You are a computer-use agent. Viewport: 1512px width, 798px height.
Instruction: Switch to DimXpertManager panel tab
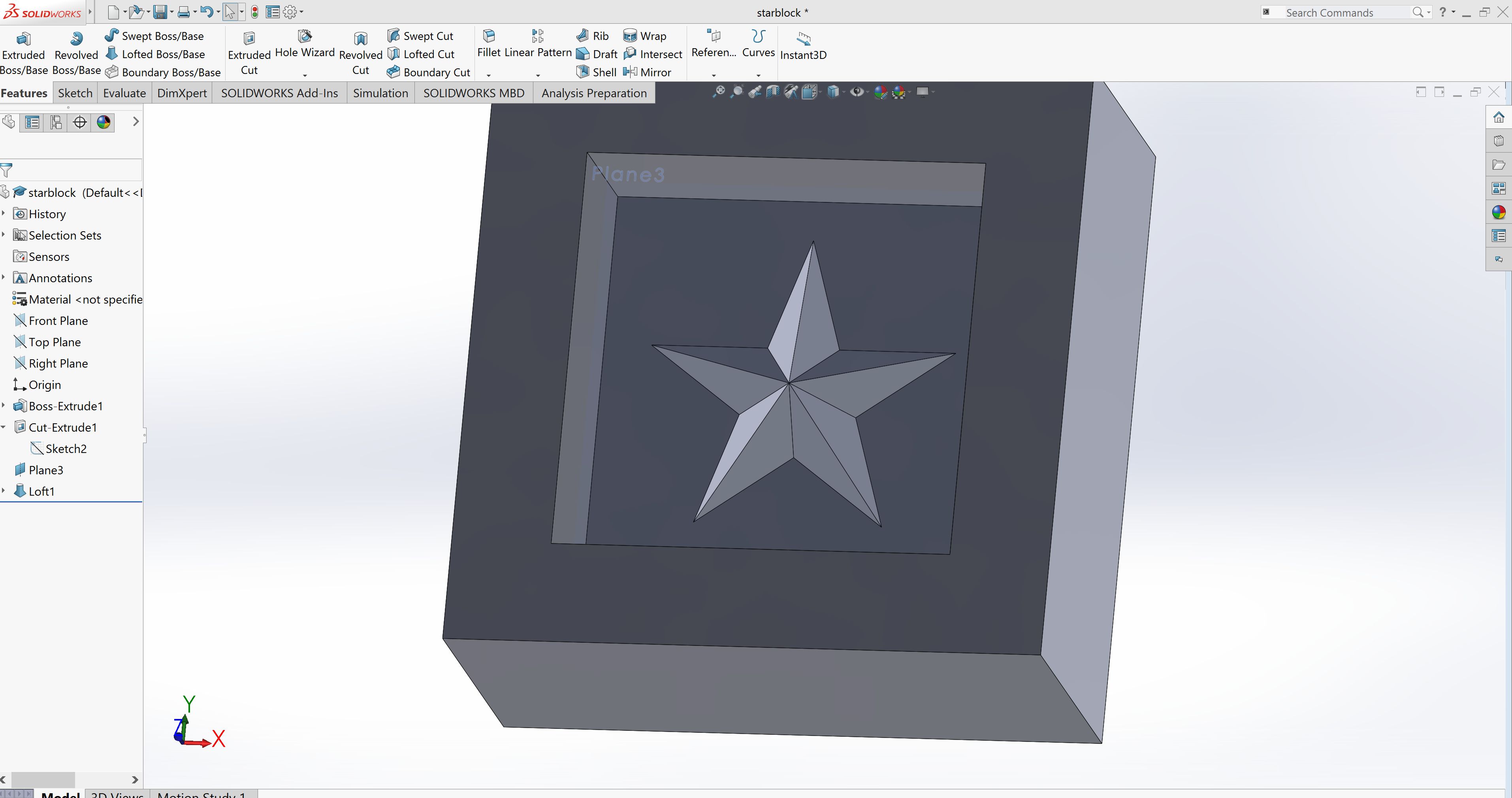pos(80,122)
